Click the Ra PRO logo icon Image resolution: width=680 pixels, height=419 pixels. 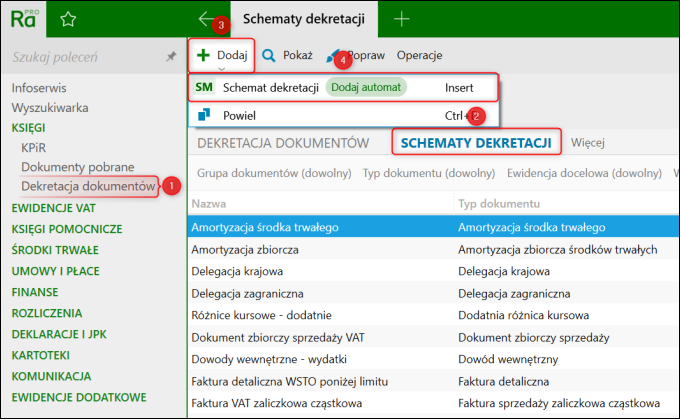(24, 19)
